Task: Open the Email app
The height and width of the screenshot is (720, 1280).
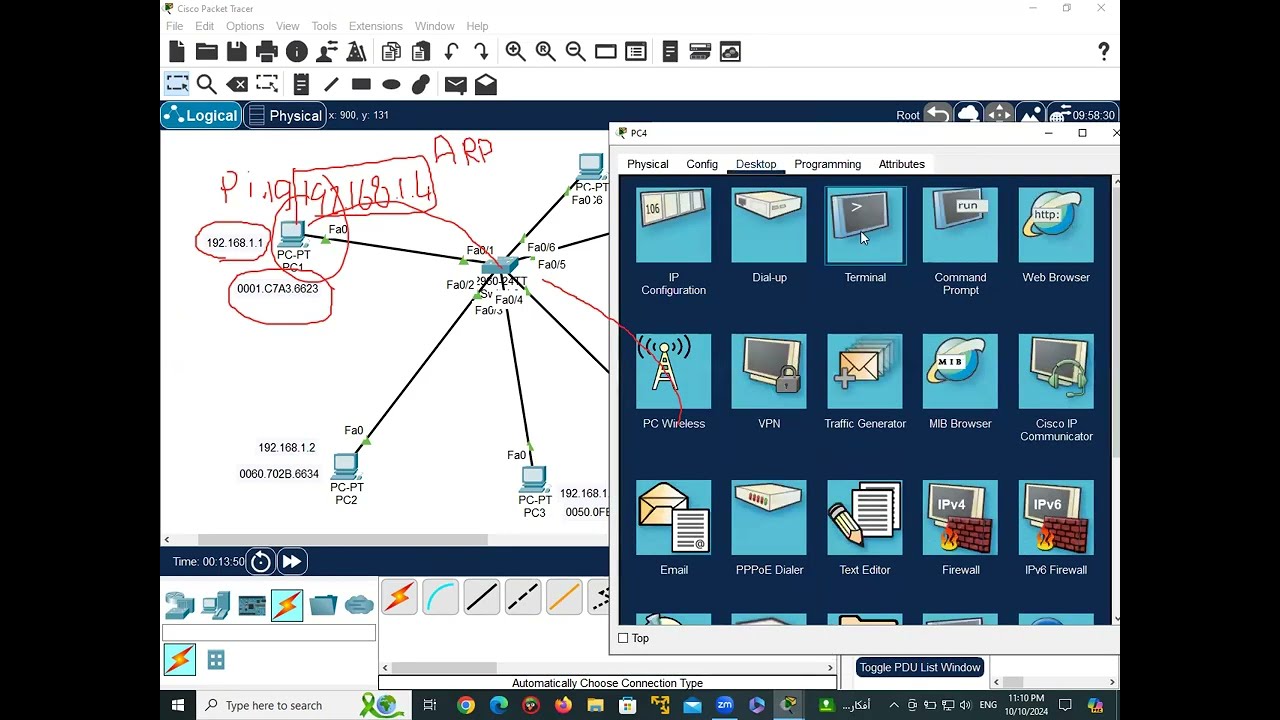Action: 673,518
